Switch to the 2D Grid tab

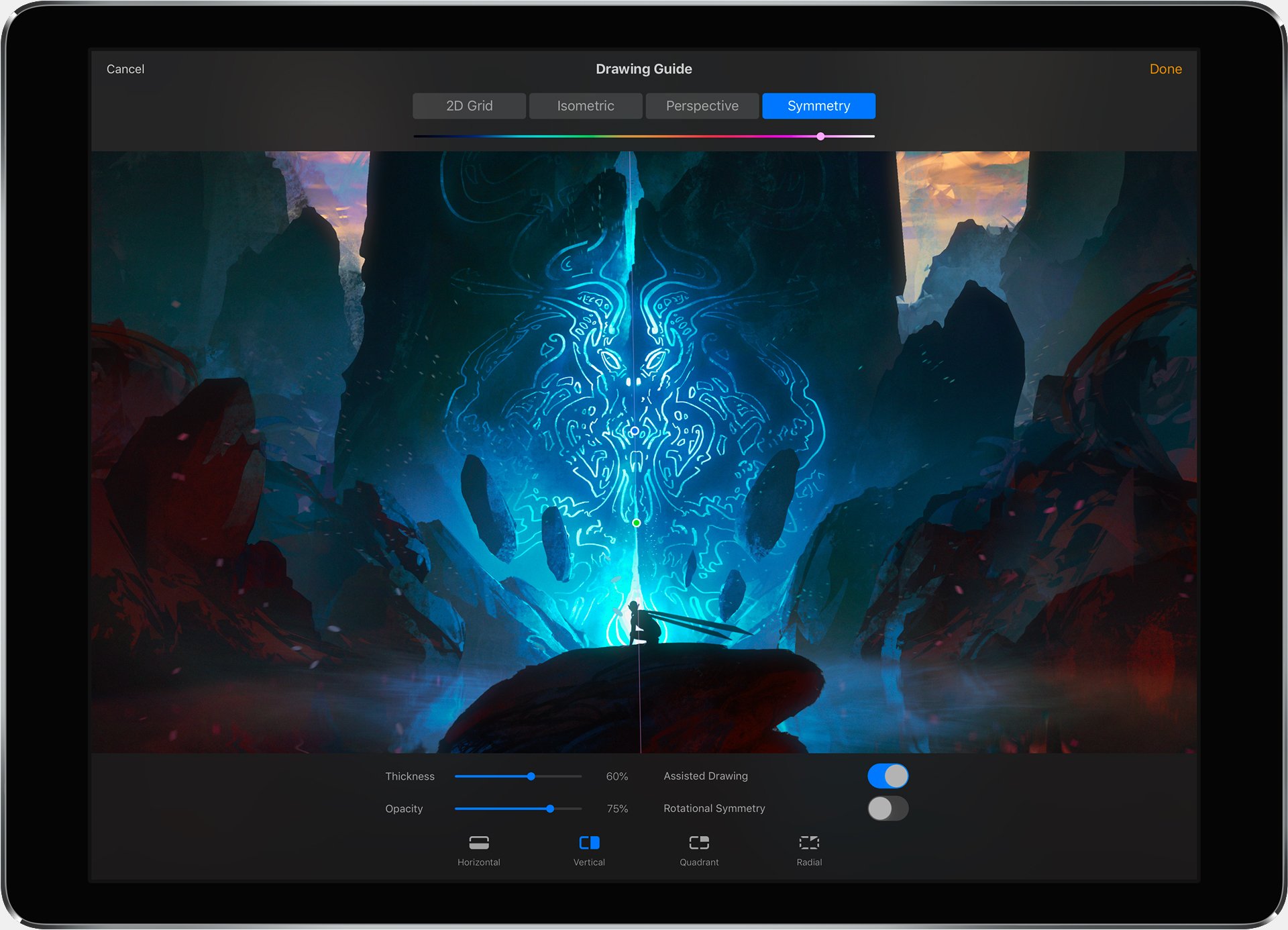click(469, 106)
